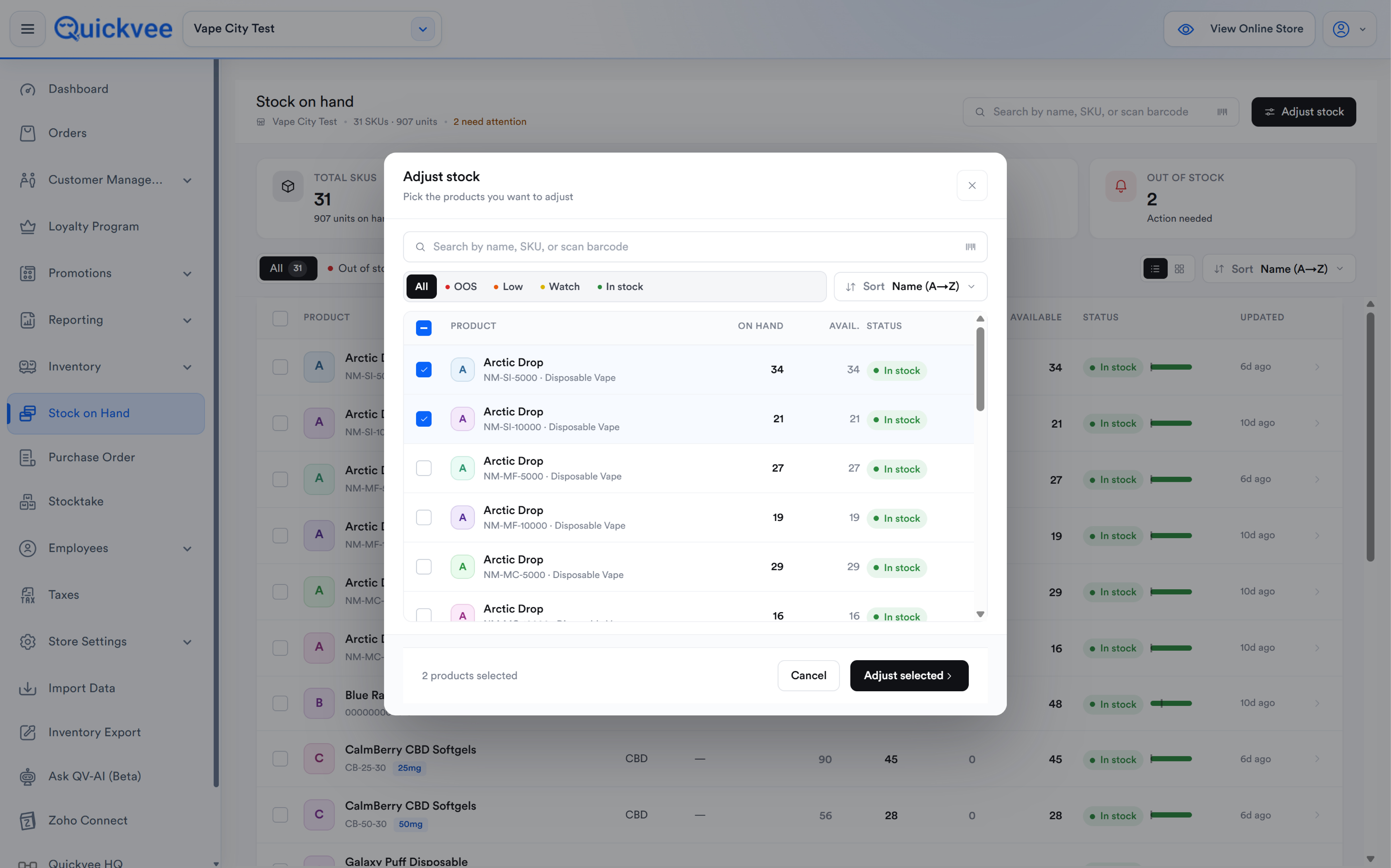Click the barcode scan icon in modal search

(971, 247)
